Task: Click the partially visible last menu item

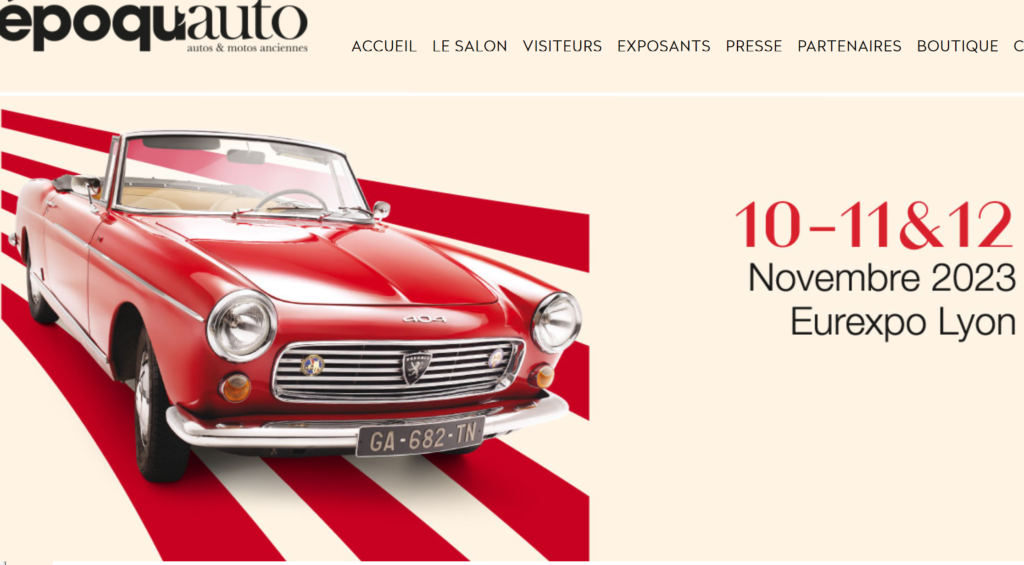Action: 1019,46
